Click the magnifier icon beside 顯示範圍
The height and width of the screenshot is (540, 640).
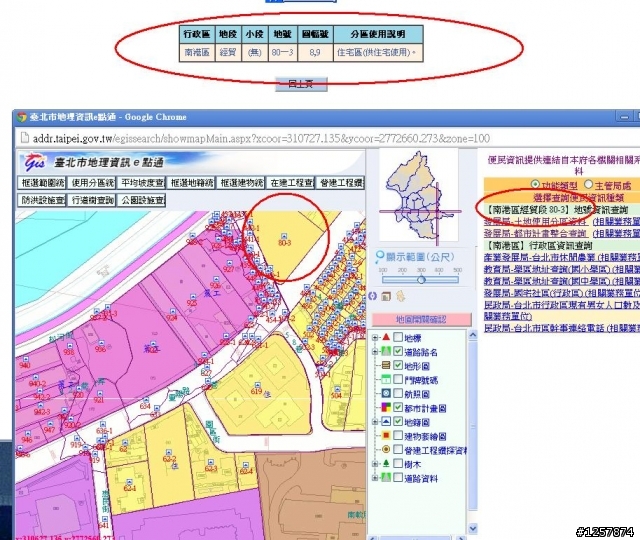[380, 257]
